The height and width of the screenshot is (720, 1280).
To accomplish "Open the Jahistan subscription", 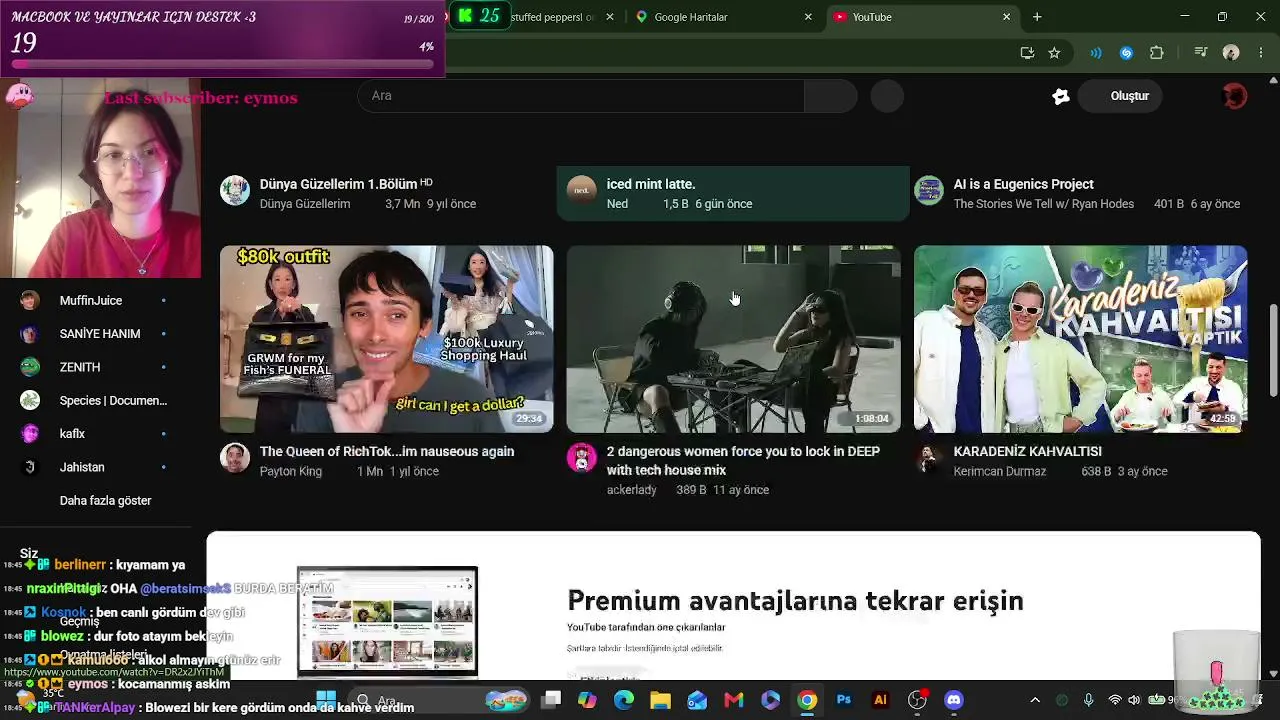I will (96, 467).
